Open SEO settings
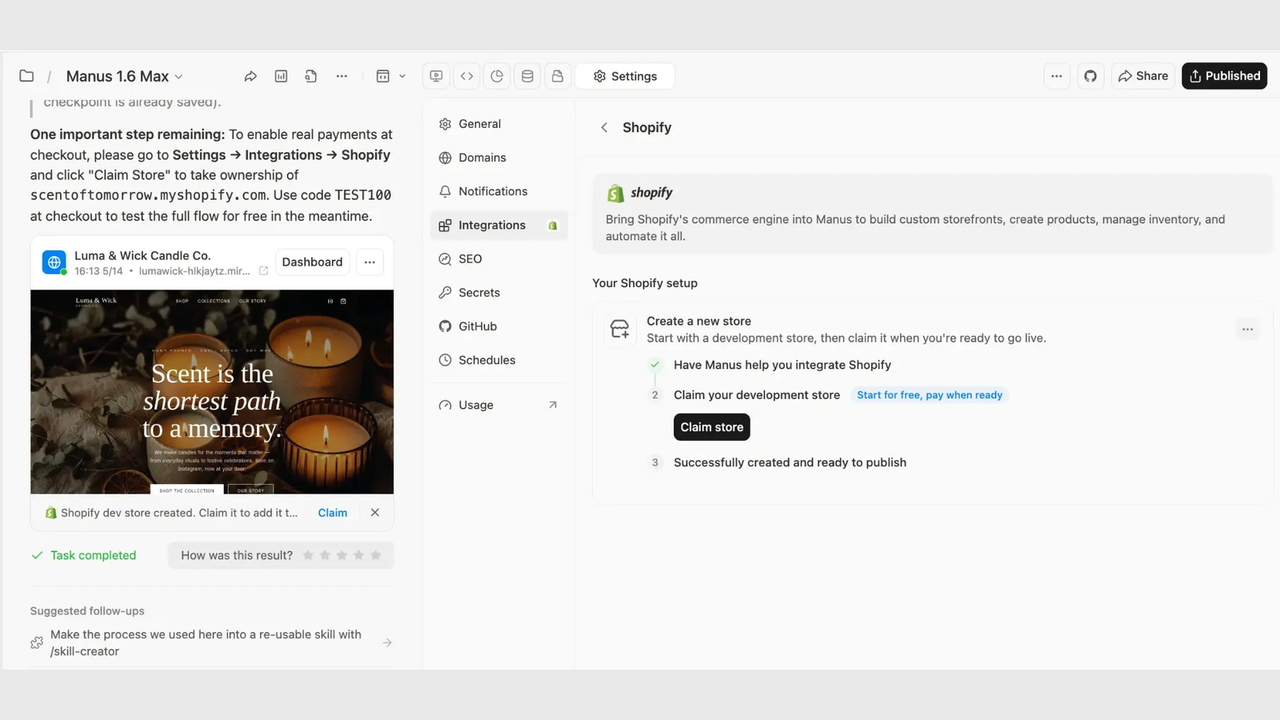 pyautogui.click(x=499, y=259)
